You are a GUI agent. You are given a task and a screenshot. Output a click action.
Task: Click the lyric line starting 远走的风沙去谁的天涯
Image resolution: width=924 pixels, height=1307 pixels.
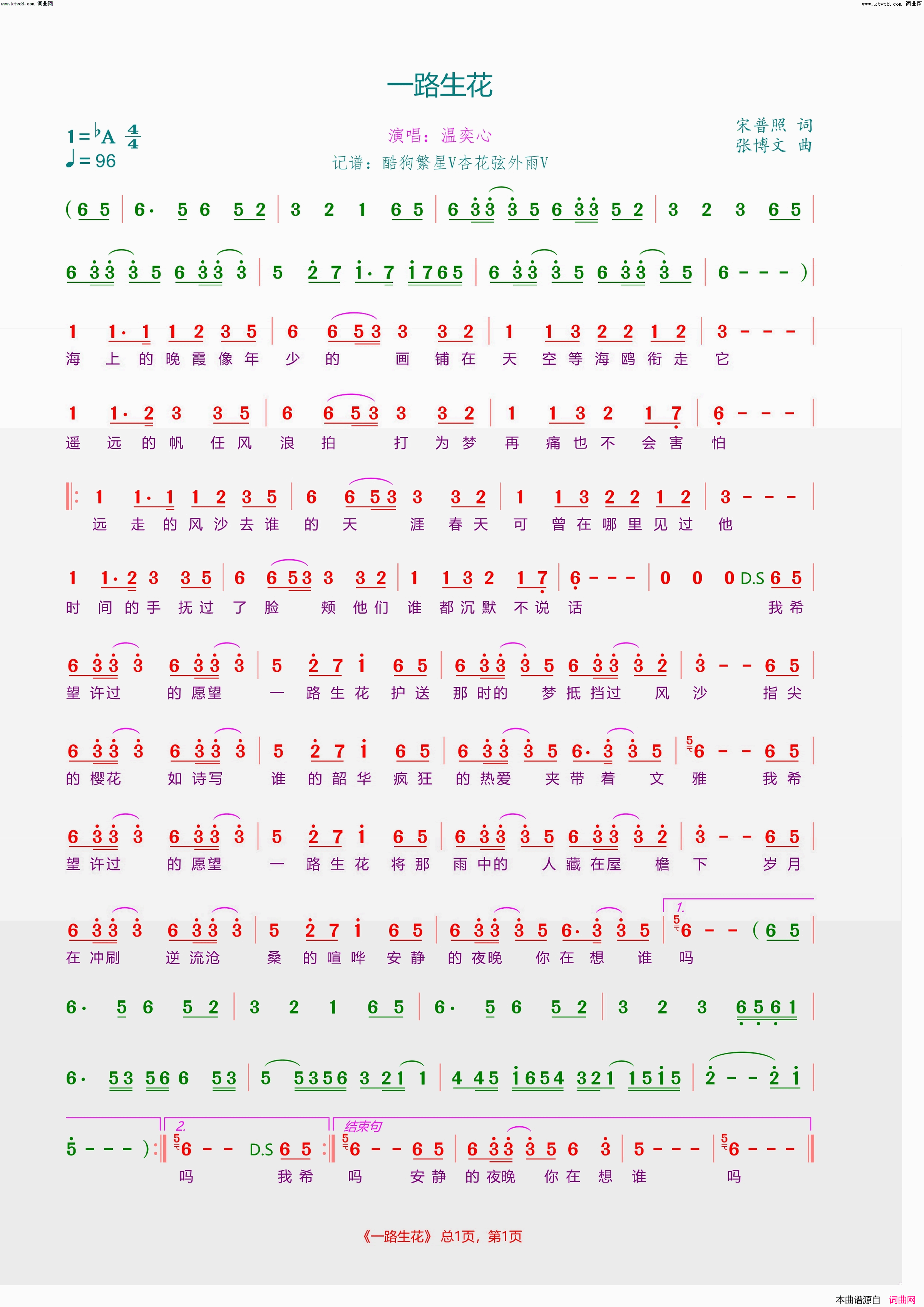412,524
